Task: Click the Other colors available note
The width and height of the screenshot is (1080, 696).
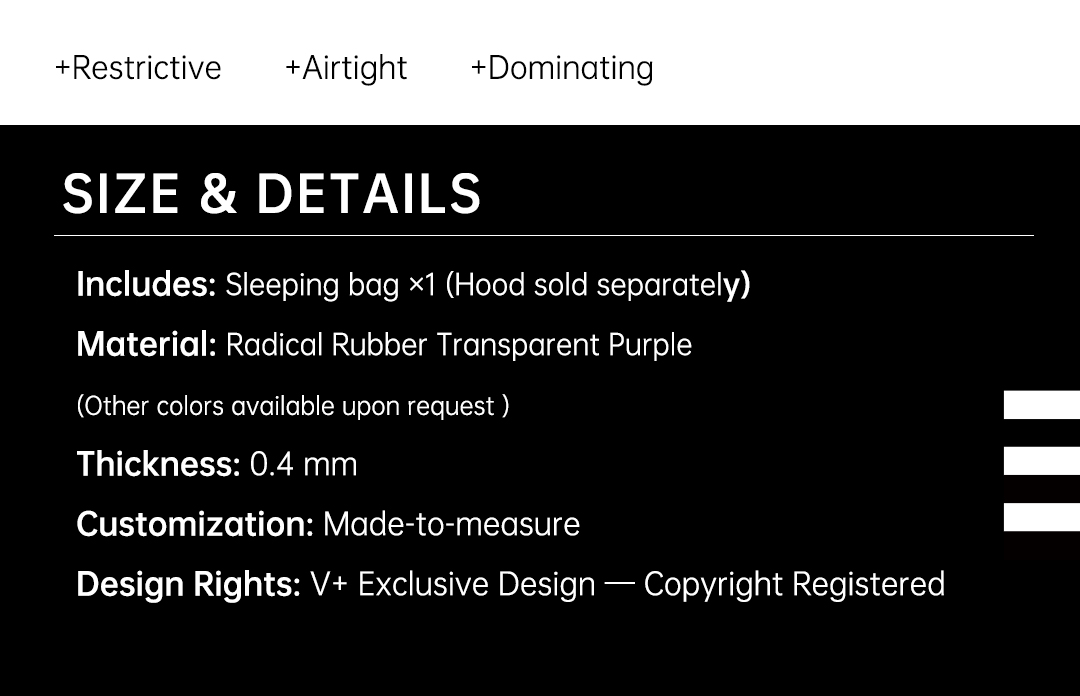Action: click(292, 406)
